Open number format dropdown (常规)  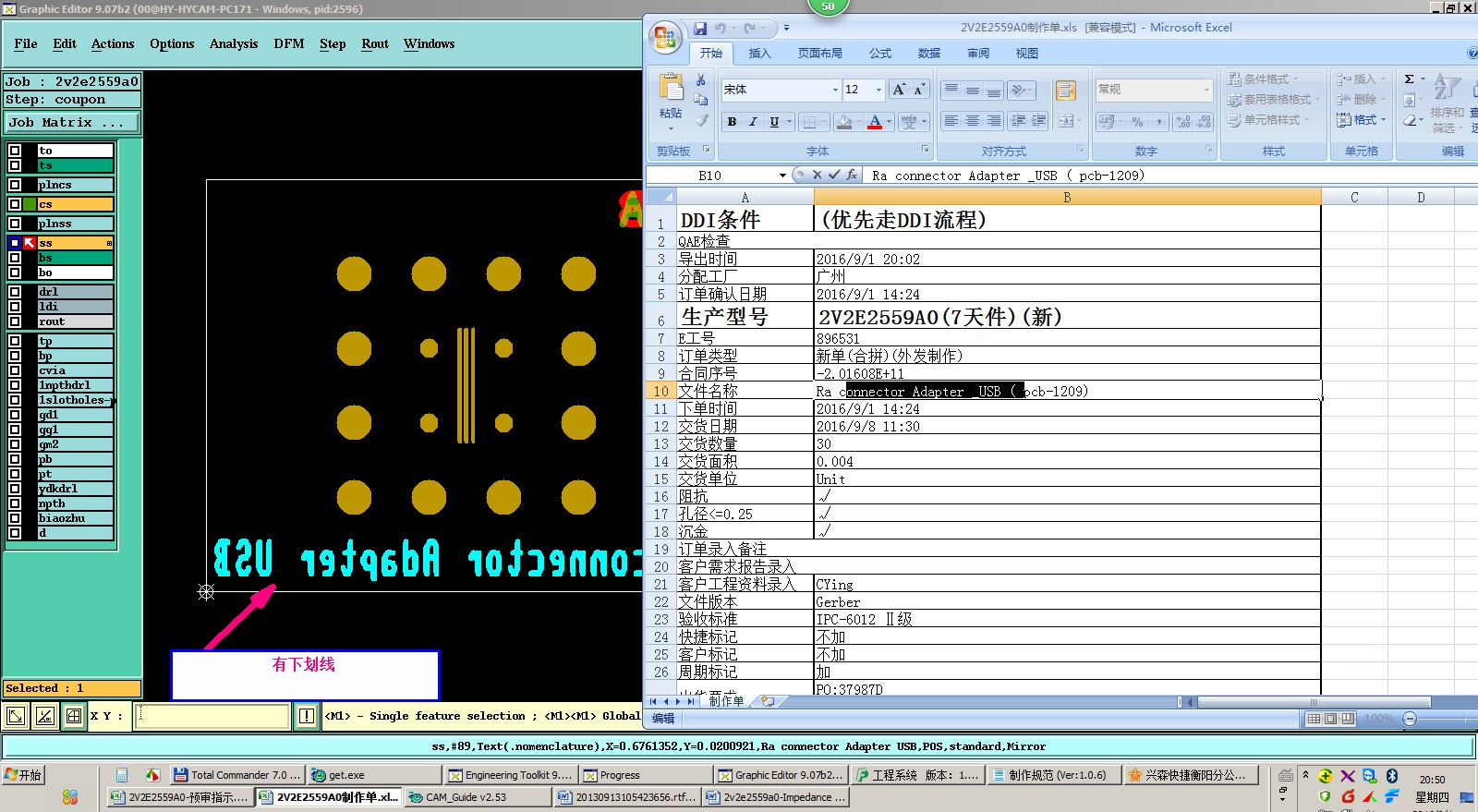1206,90
